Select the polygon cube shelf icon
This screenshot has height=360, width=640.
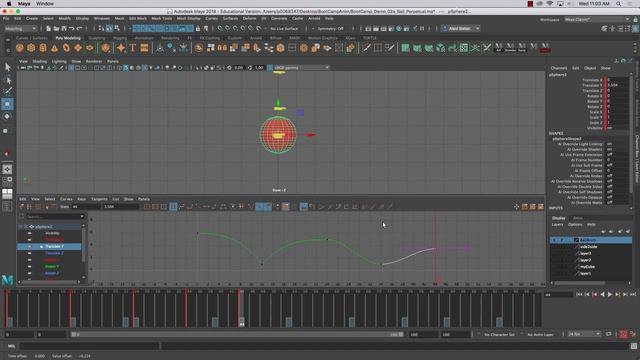[31, 48]
